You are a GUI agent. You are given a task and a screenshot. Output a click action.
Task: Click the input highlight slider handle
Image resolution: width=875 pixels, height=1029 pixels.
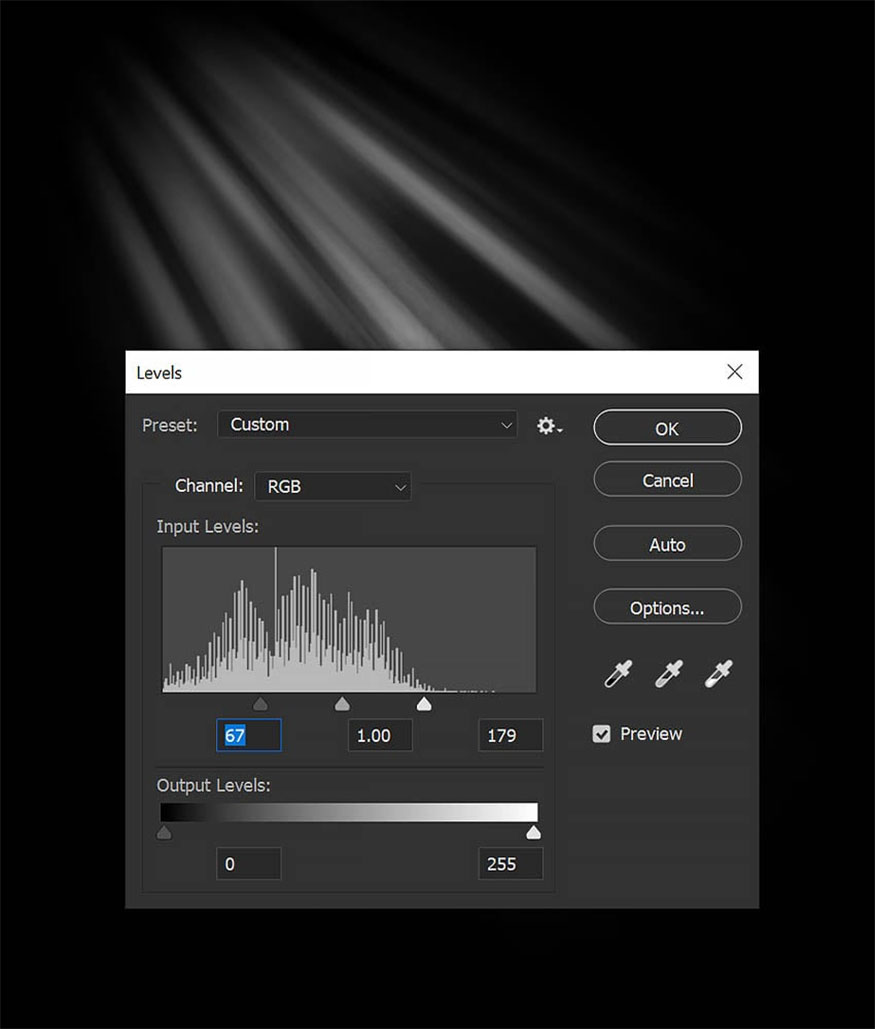[424, 705]
